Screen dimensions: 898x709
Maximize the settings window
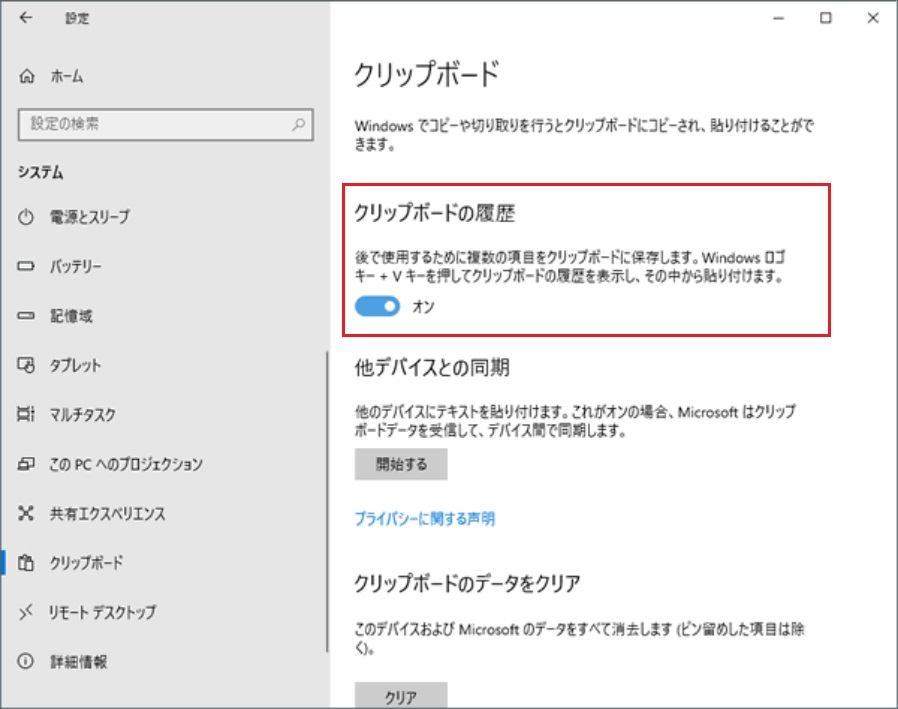[x=825, y=18]
